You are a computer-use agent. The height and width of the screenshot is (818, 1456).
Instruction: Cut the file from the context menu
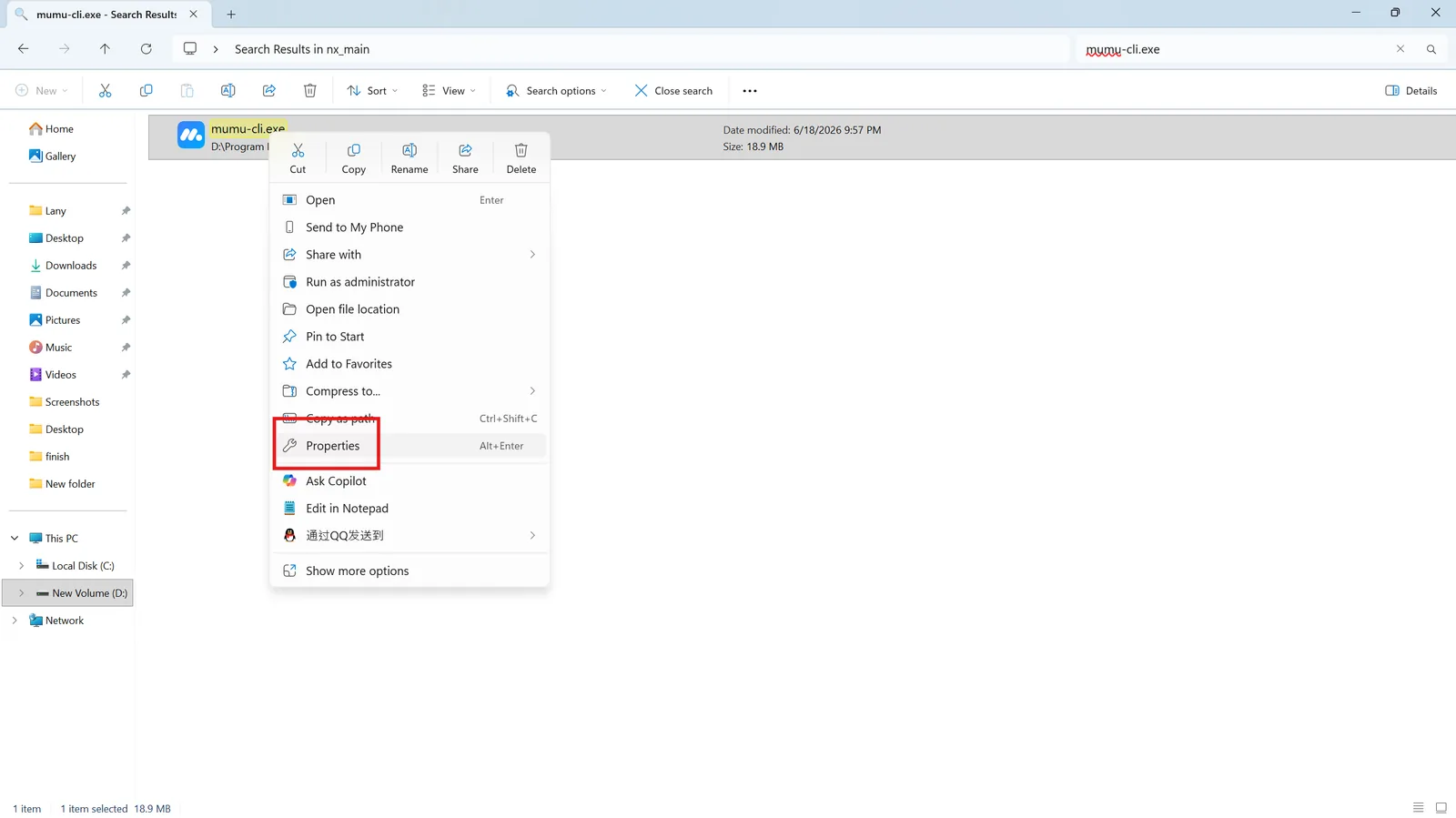click(298, 157)
